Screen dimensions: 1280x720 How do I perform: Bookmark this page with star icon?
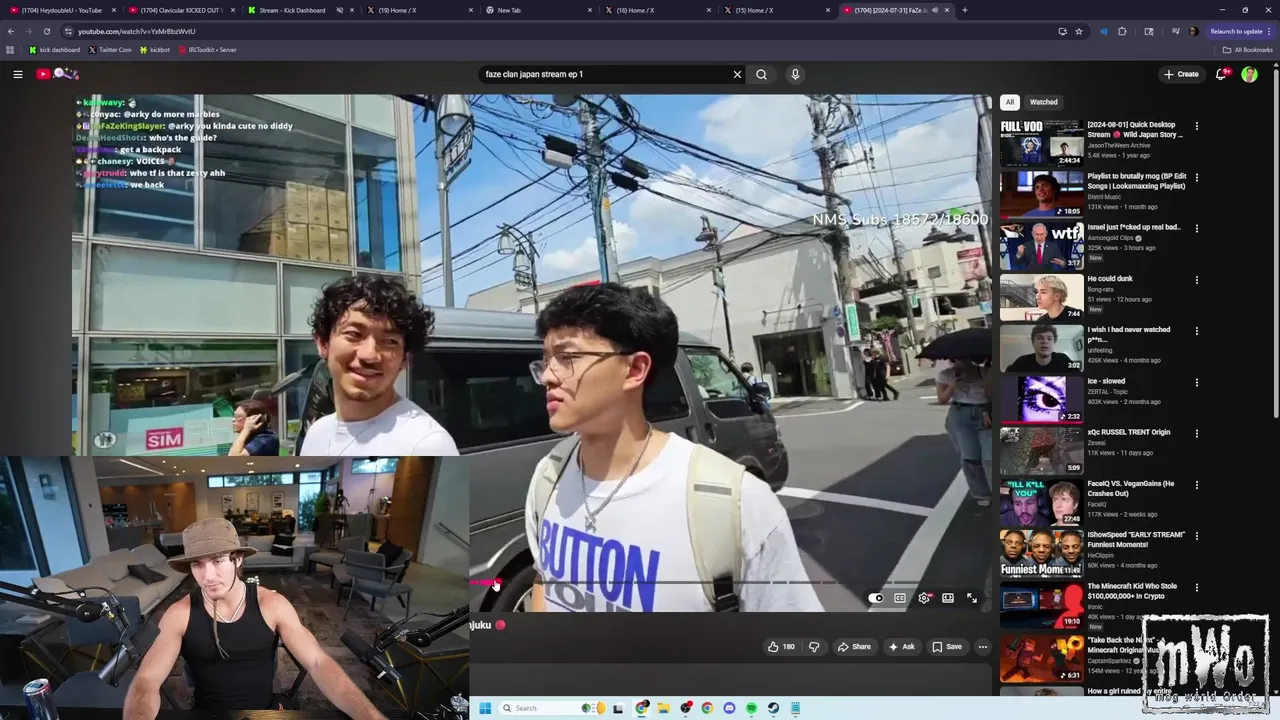click(x=1079, y=31)
